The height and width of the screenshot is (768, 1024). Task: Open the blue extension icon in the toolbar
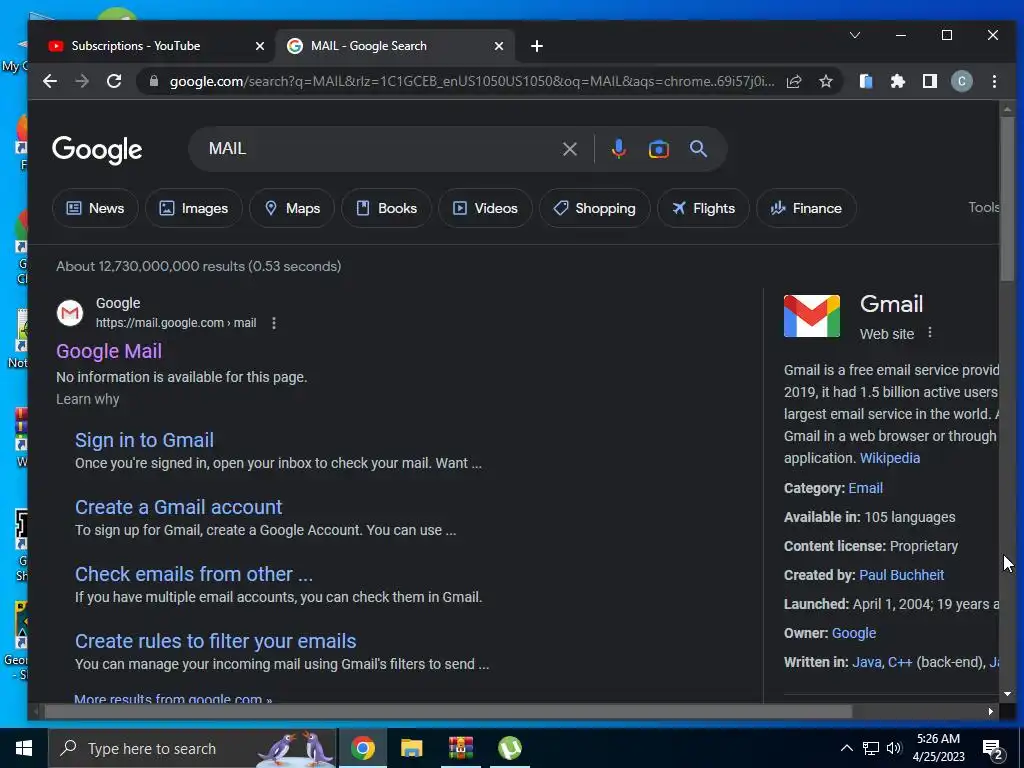[x=866, y=81]
